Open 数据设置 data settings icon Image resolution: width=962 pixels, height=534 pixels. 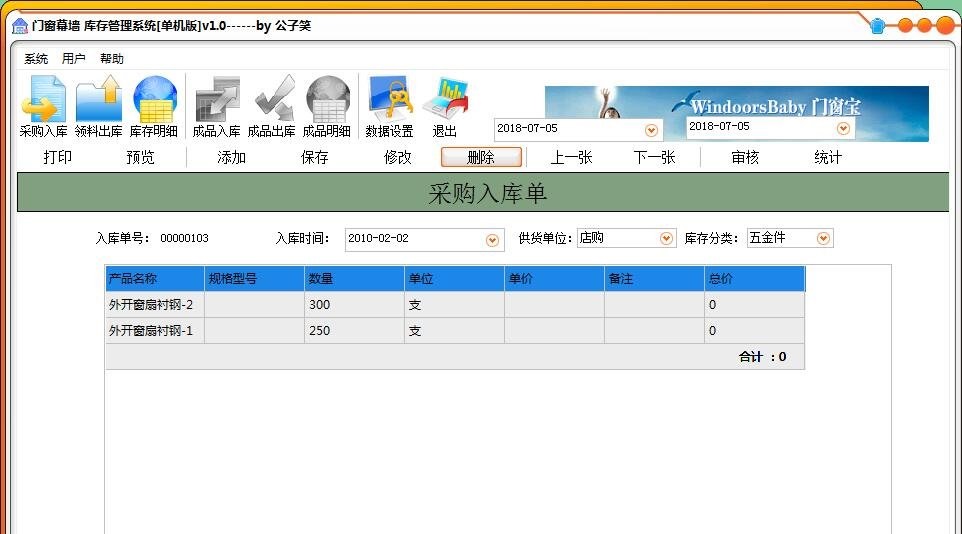click(389, 106)
